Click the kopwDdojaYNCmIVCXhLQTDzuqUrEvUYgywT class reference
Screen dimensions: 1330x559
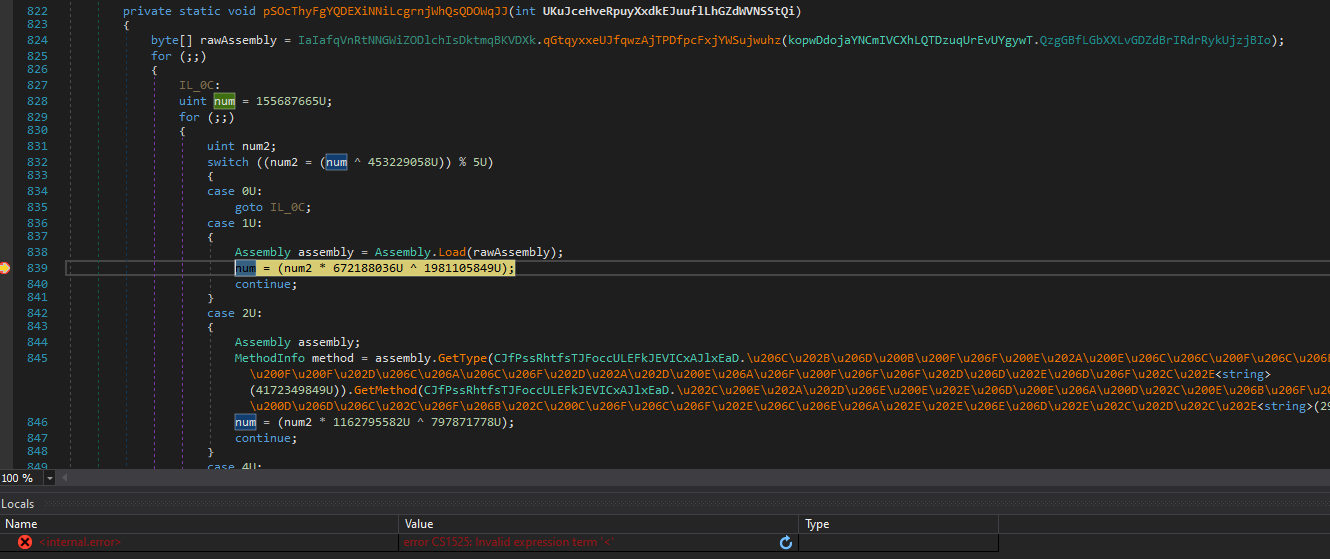pos(912,40)
